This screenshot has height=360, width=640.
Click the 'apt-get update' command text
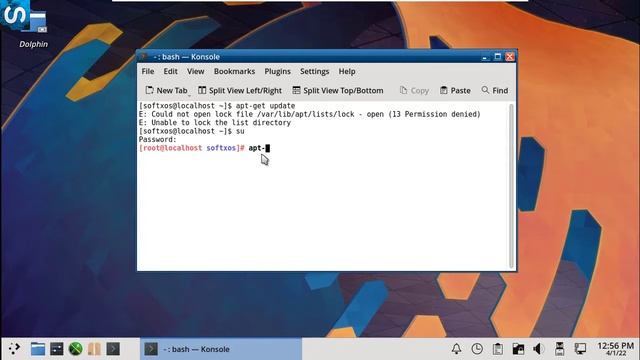pyautogui.click(x=265, y=106)
